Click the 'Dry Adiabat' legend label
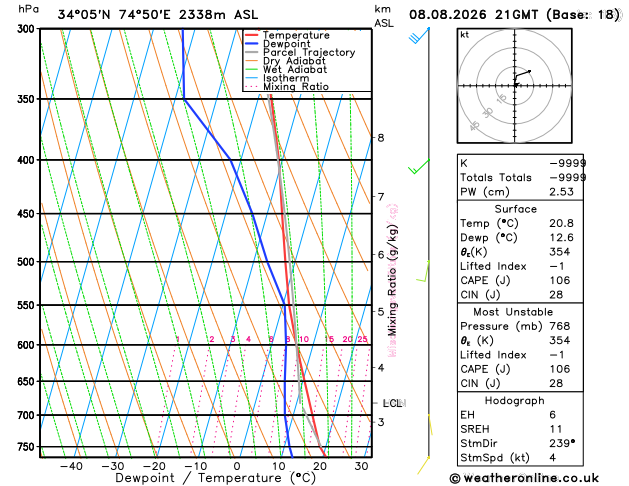Screen dimensions: 629x486 (x=294, y=61)
